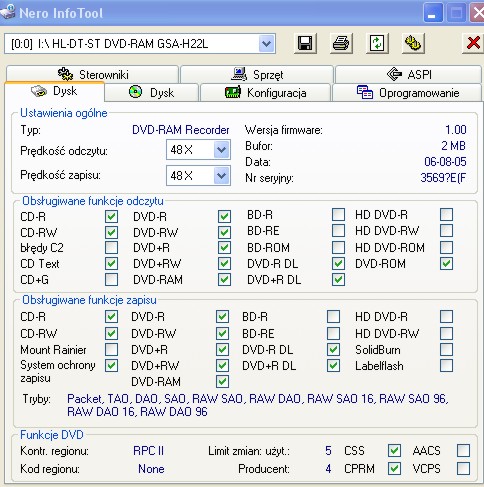Screen dimensions: 484x487
Task: Switch to the ASPI tab
Action: click(409, 74)
